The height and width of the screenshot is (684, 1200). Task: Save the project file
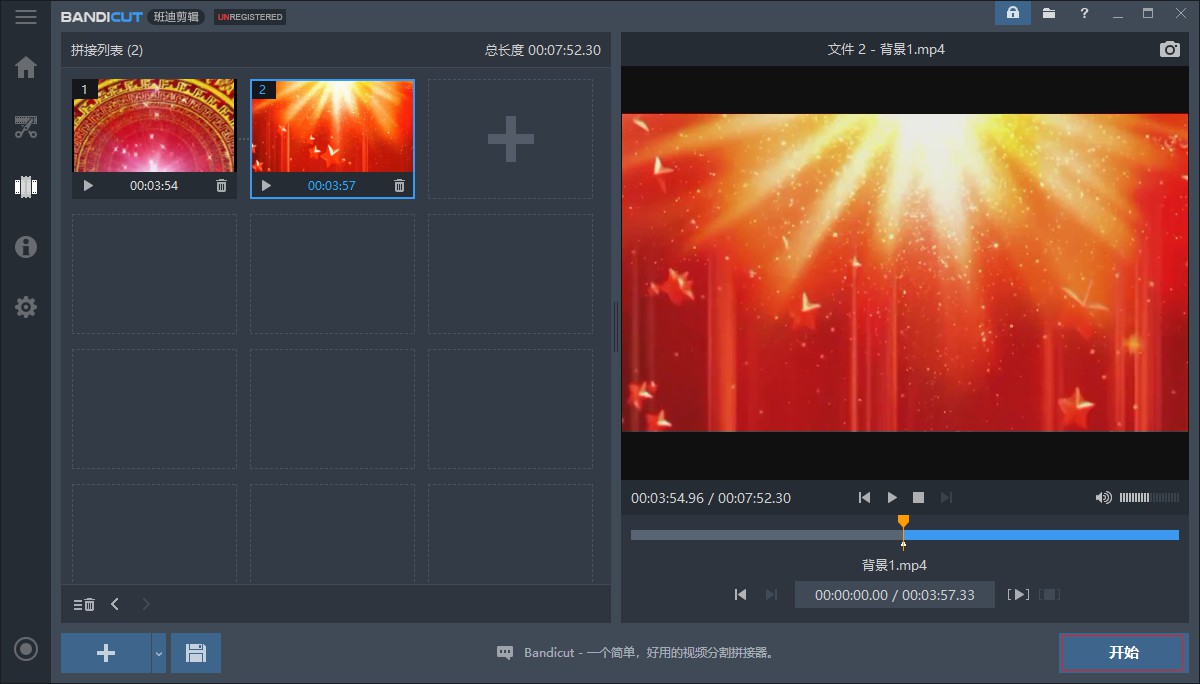click(x=196, y=653)
